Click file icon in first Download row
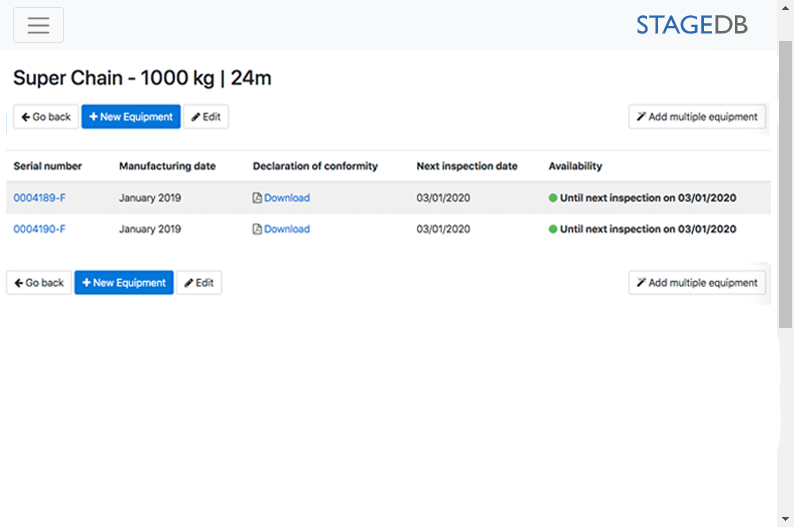Viewport: 794px width, 527px height. (x=257, y=198)
